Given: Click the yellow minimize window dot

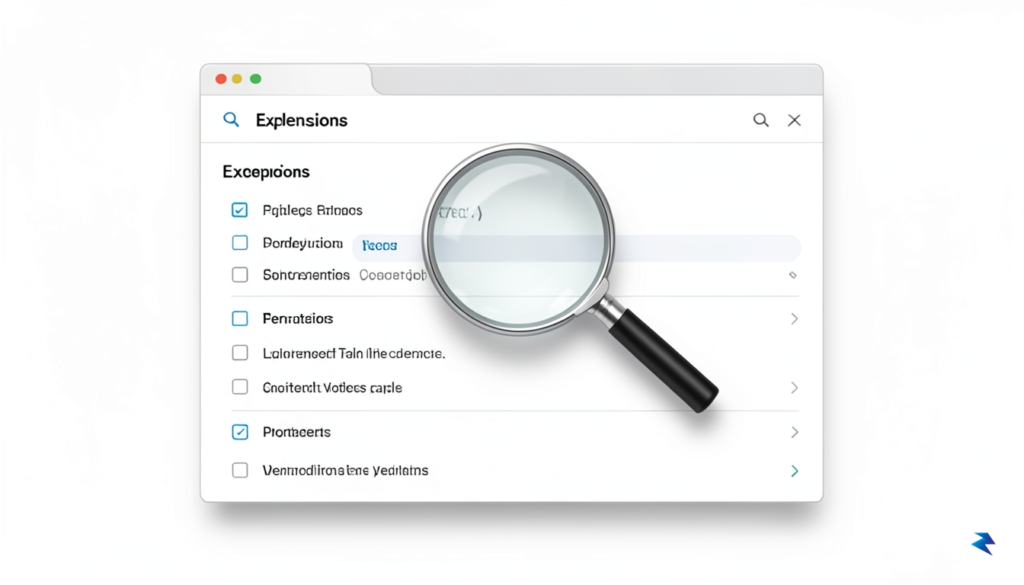Looking at the screenshot, I should pos(237,79).
